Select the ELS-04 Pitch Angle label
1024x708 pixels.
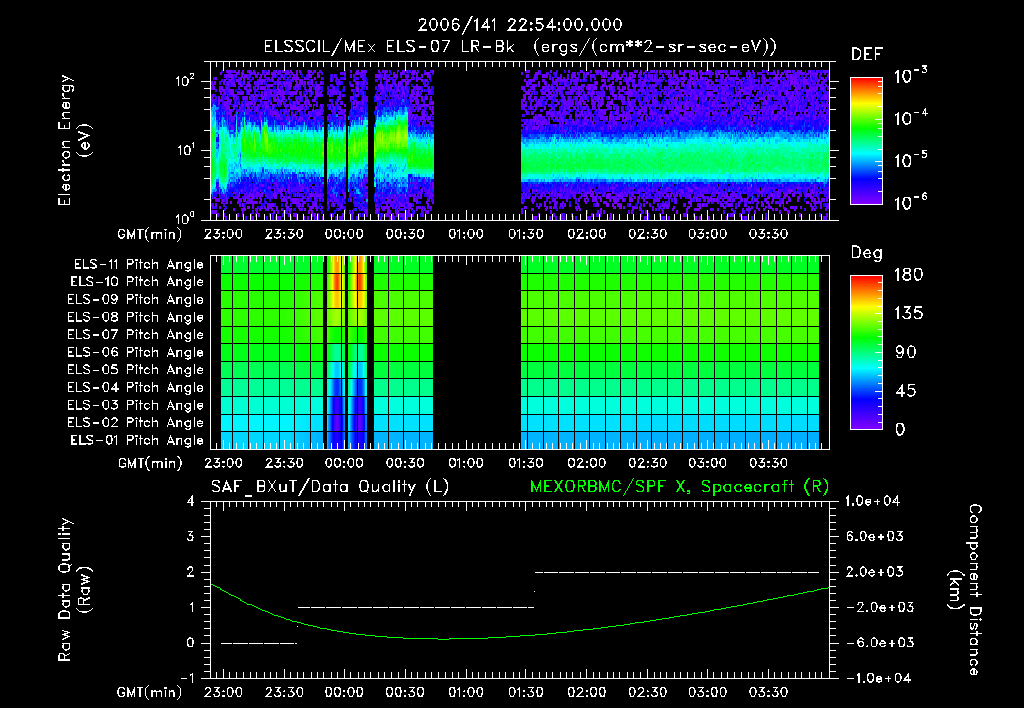point(136,387)
